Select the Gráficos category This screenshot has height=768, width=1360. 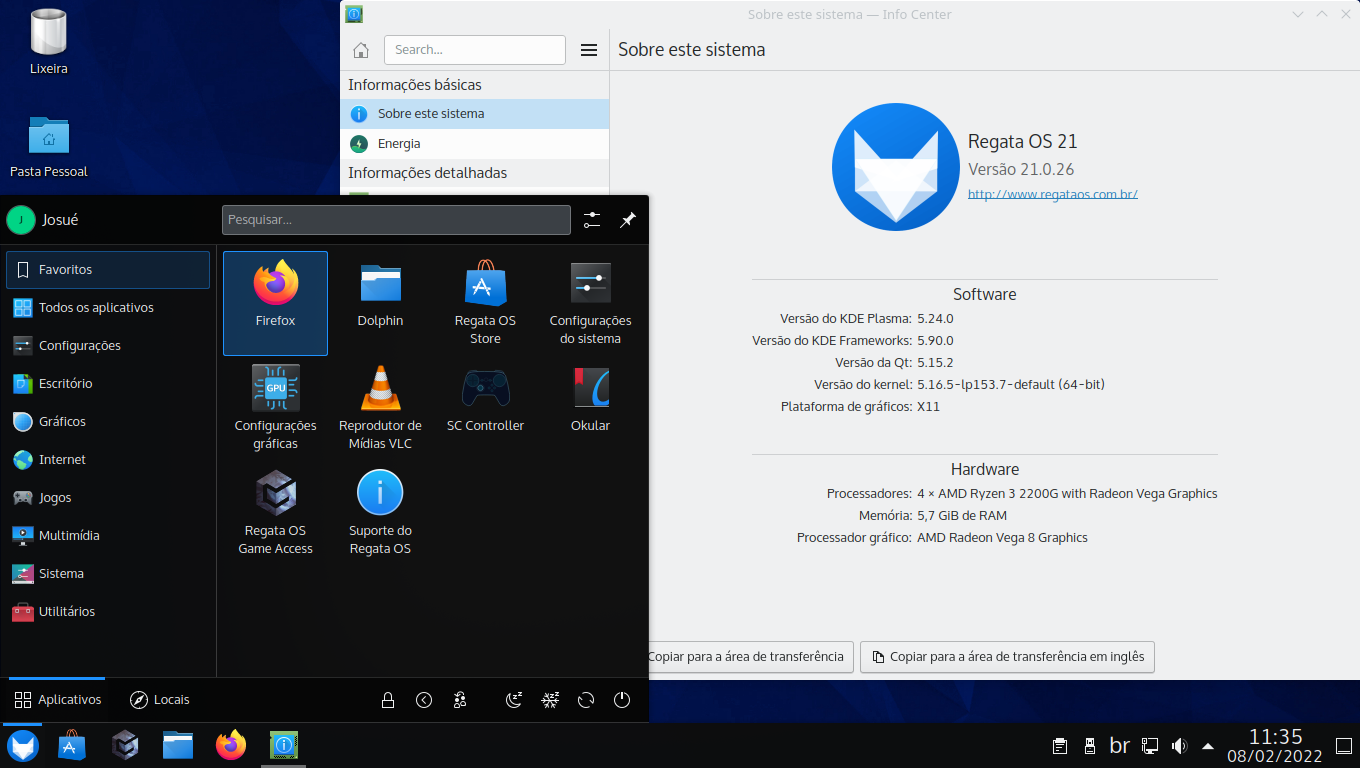pyautogui.click(x=108, y=422)
